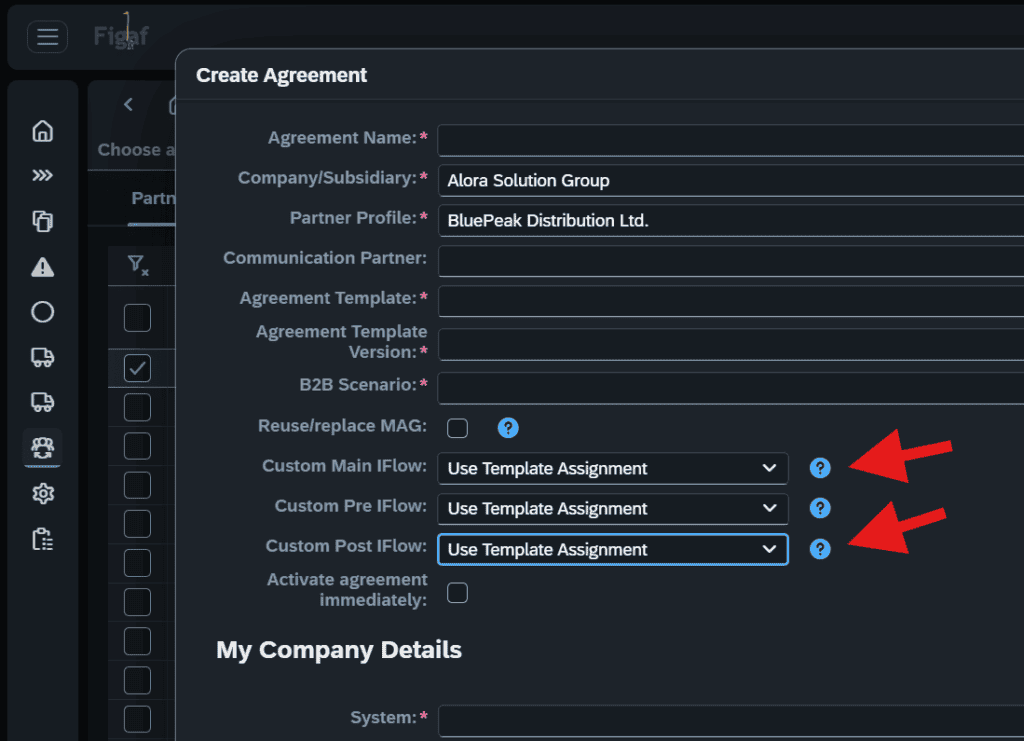Enable Activate agreement immediately checkbox
This screenshot has height=741, width=1024.
(457, 593)
